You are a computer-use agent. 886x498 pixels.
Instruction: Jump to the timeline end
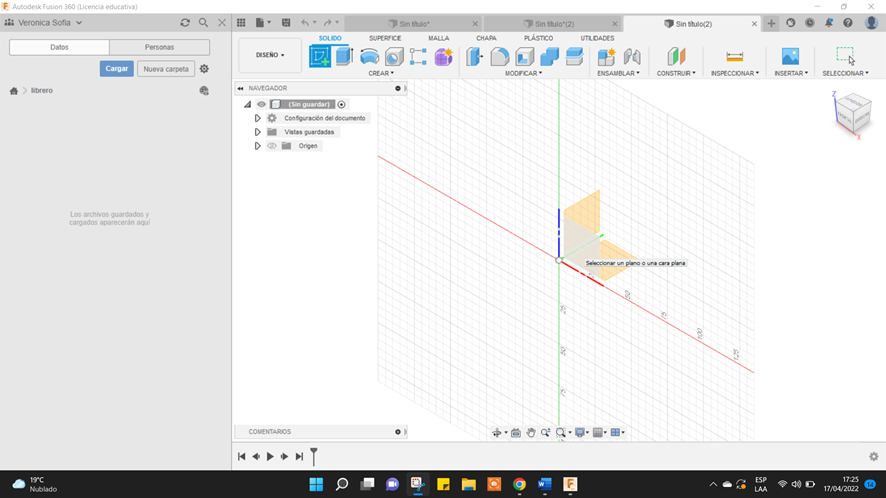pos(299,456)
